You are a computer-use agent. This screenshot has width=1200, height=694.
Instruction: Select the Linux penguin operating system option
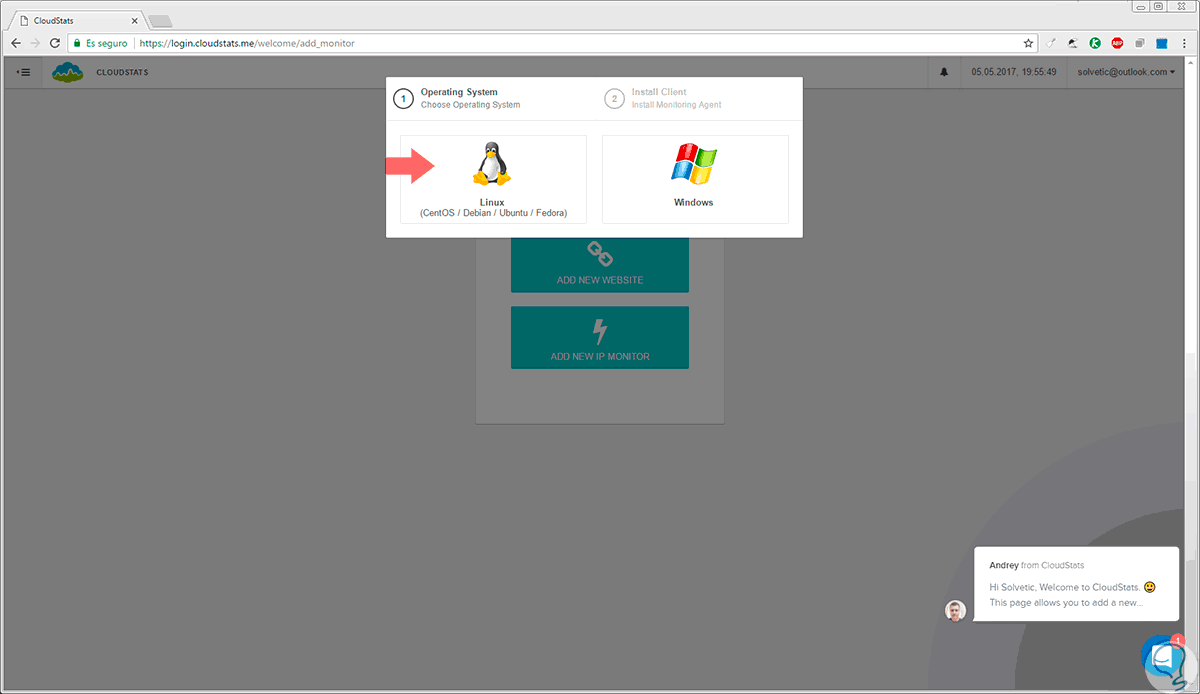[493, 179]
